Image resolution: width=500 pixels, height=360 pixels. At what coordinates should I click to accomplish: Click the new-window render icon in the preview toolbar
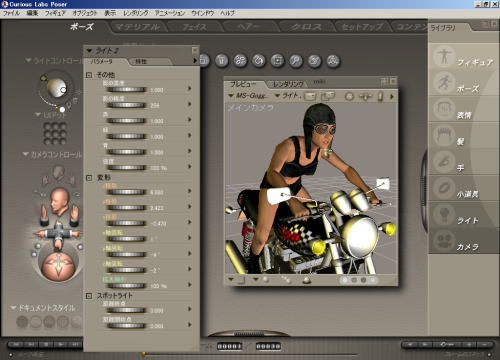coord(328,96)
